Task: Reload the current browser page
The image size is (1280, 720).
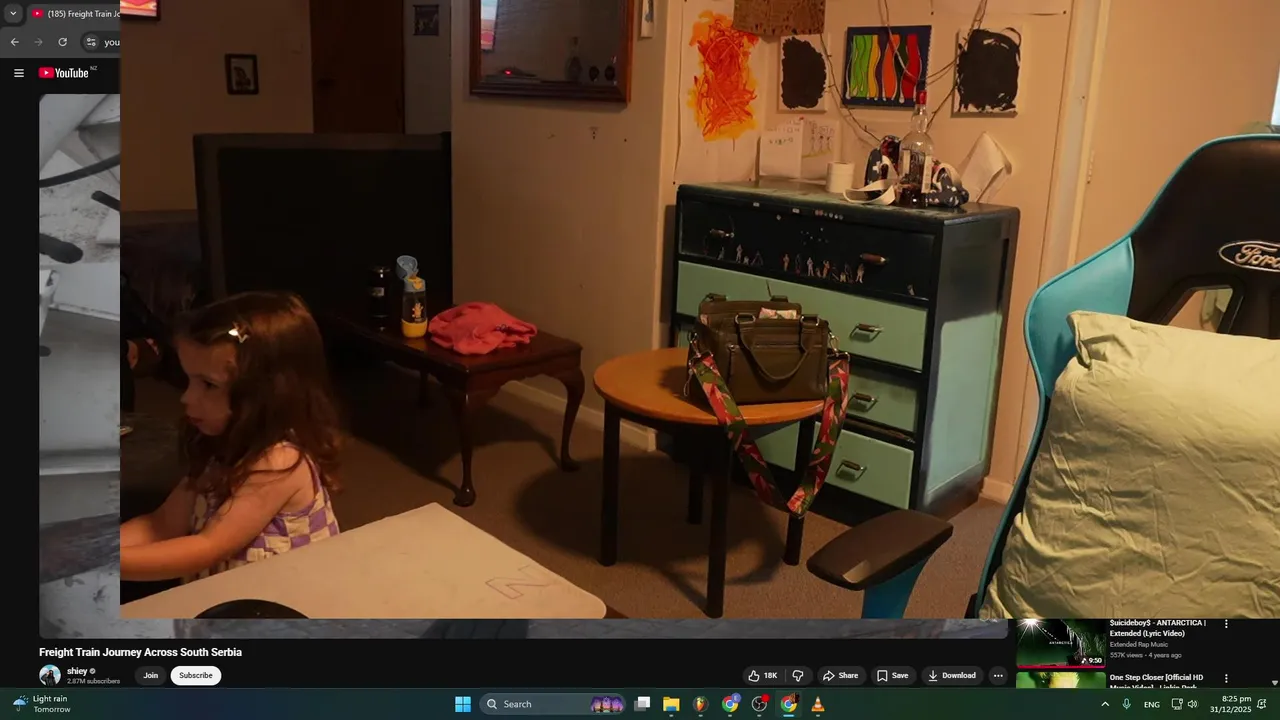Action: 62,42
